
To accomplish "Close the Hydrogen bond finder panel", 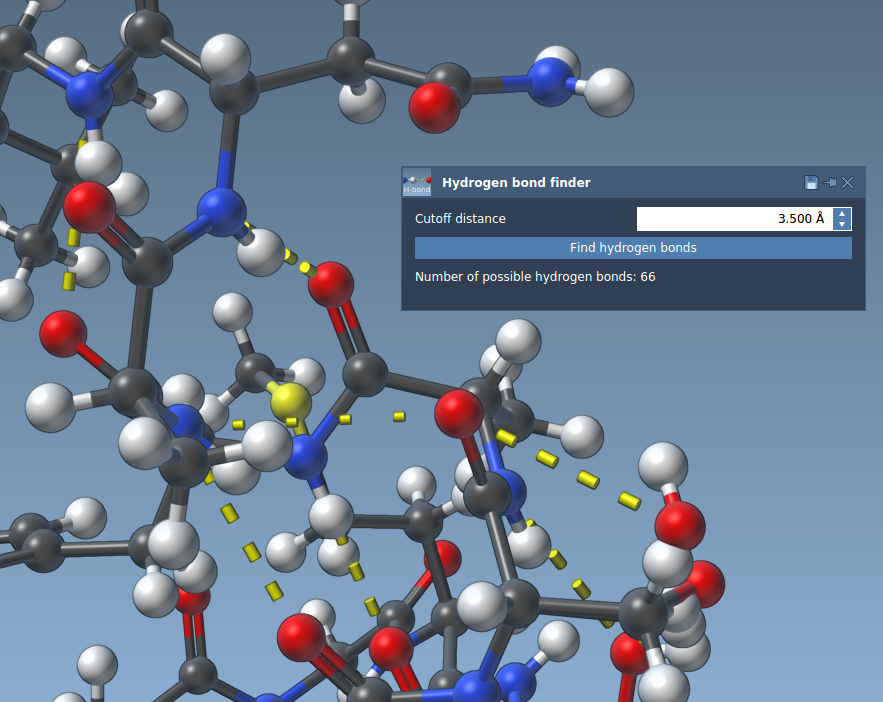I will coord(847,182).
